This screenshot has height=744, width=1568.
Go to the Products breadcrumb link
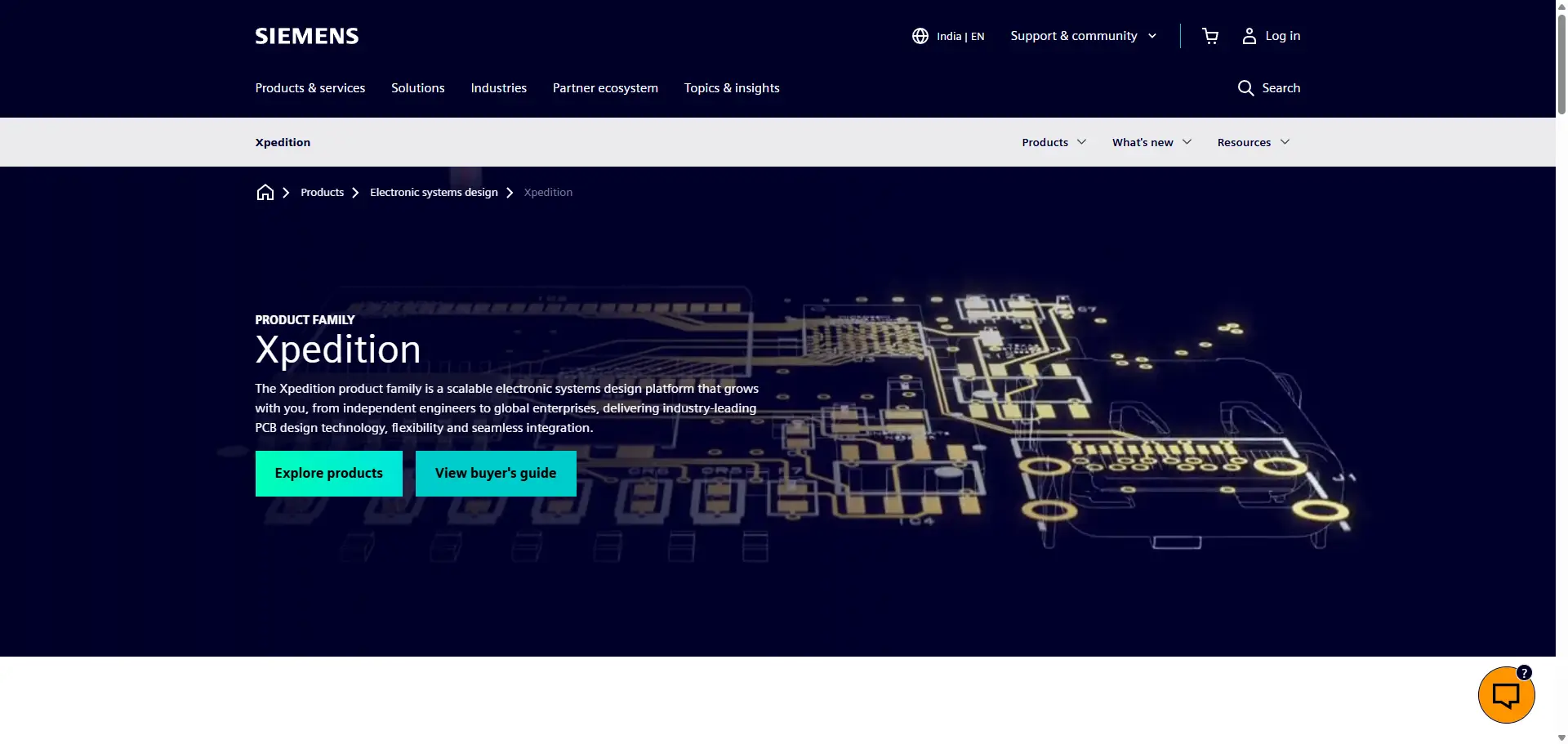tap(322, 193)
